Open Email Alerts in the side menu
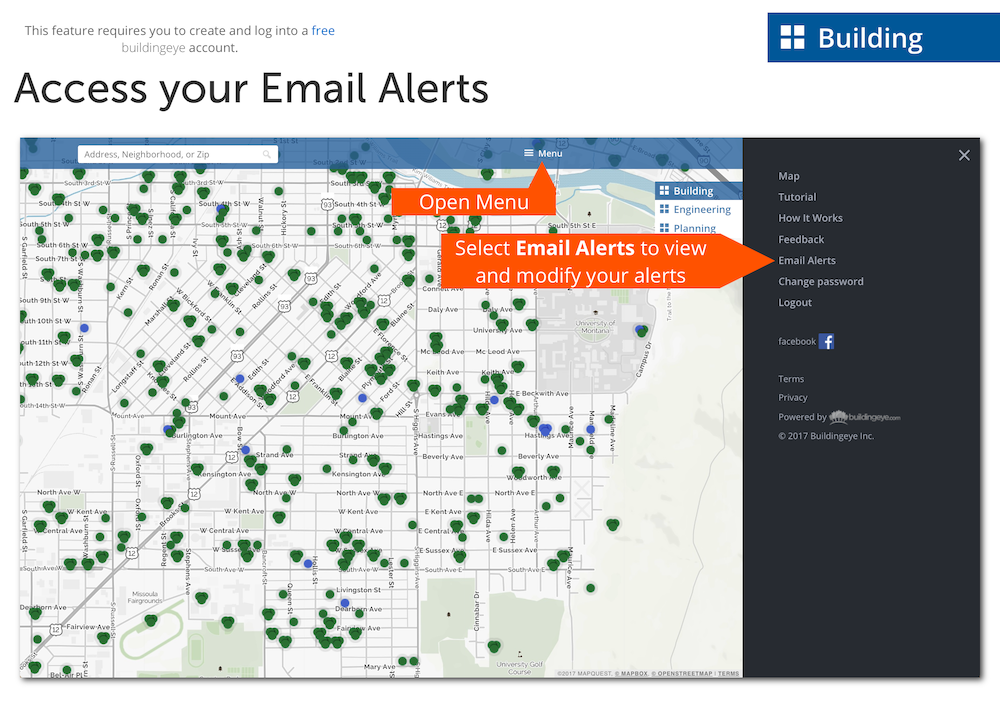The width and height of the screenshot is (1000, 715). coord(807,260)
